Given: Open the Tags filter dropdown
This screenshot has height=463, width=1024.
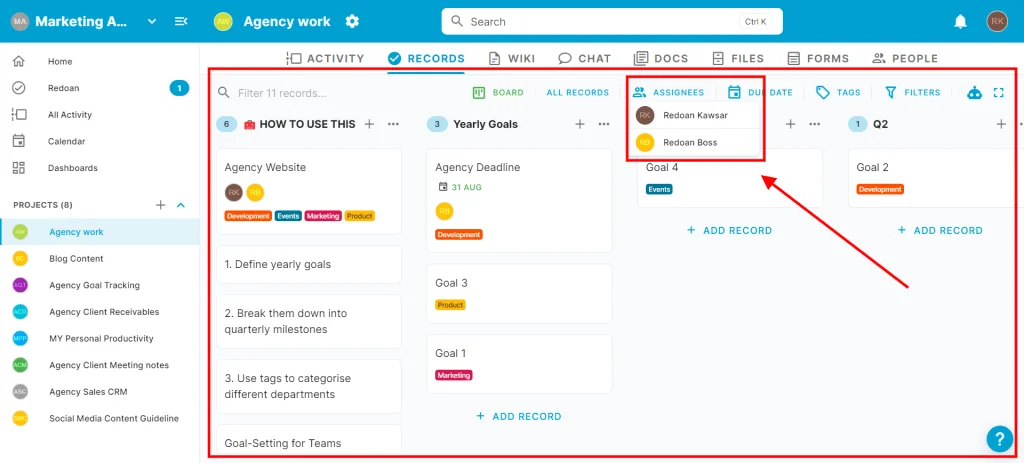Looking at the screenshot, I should [838, 93].
